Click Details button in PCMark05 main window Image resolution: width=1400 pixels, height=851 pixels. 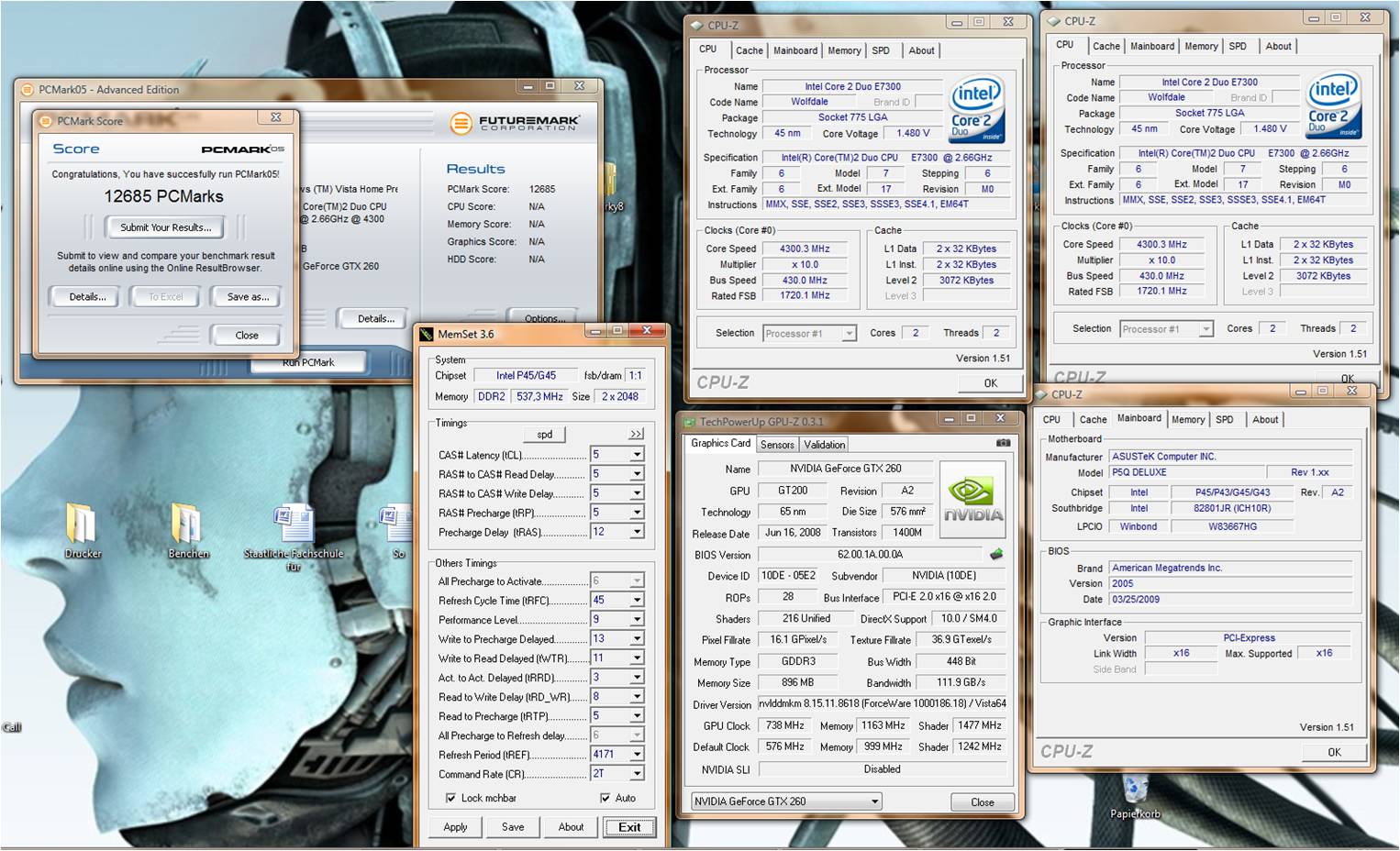(376, 319)
